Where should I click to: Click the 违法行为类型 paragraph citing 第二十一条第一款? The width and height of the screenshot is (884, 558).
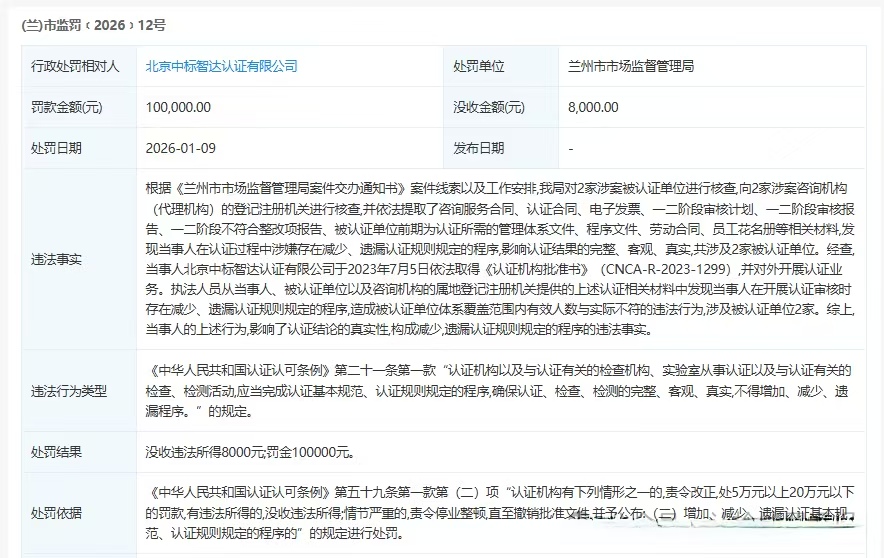click(x=500, y=391)
